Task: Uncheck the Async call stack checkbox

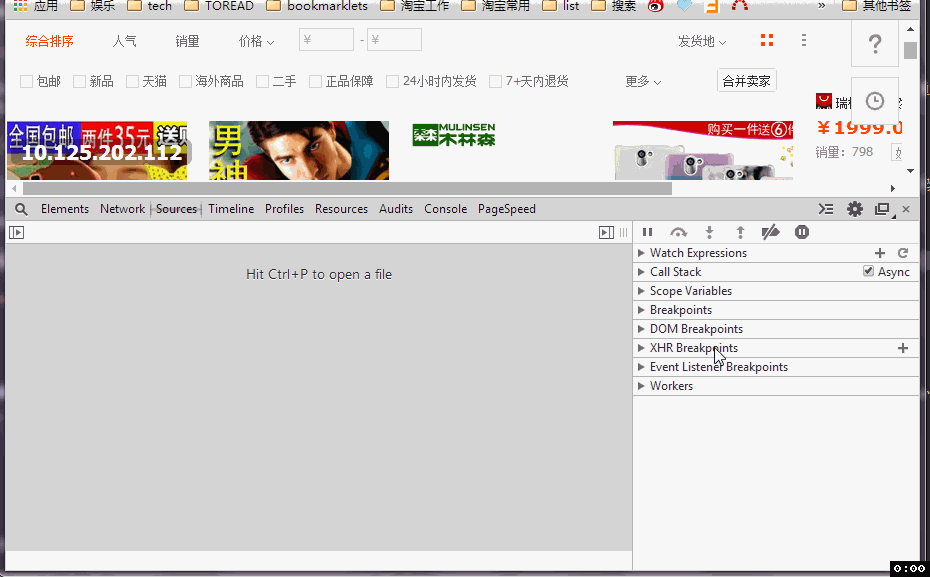Action: (x=868, y=272)
